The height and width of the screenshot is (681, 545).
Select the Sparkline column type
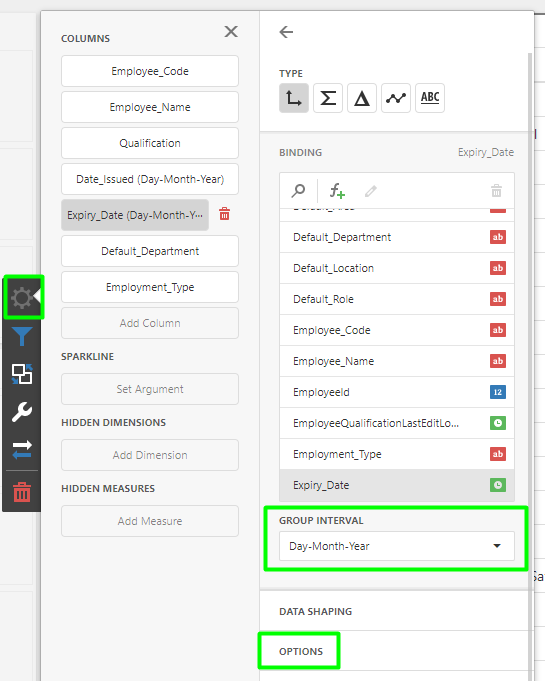point(396,98)
